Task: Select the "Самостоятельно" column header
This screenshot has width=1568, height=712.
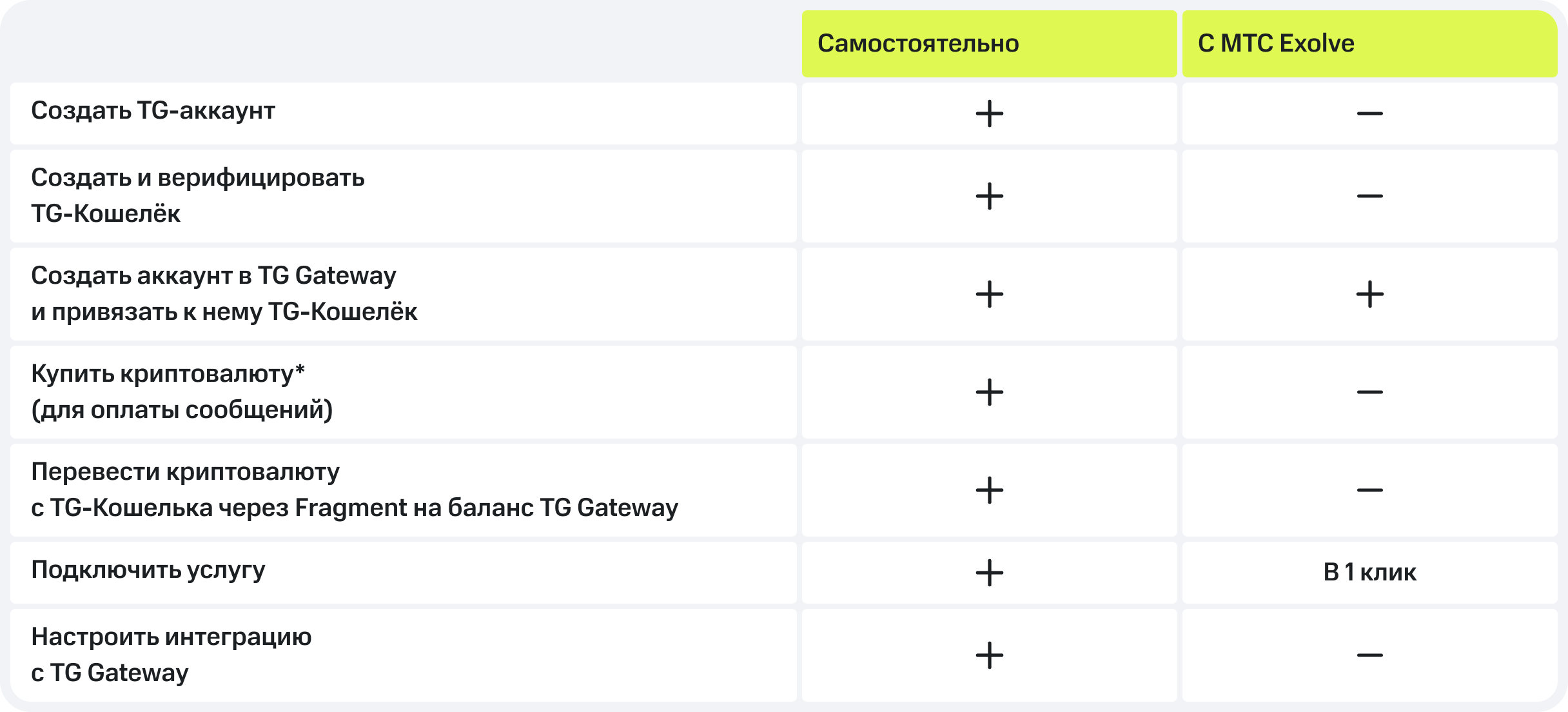Action: point(918,44)
